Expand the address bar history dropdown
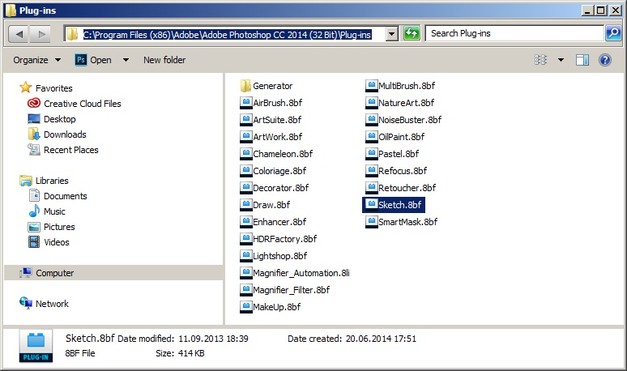Viewport: 627px width, 371px height. pyautogui.click(x=391, y=34)
